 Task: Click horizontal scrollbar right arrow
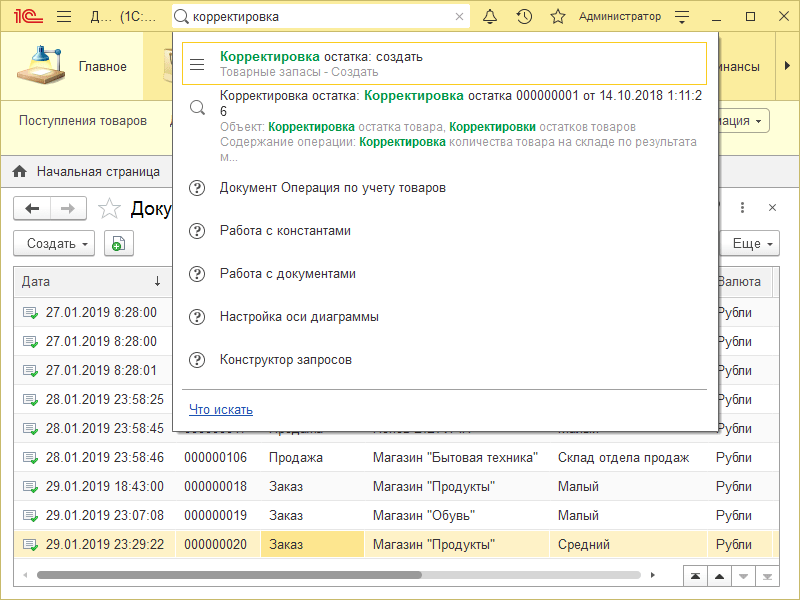(653, 575)
